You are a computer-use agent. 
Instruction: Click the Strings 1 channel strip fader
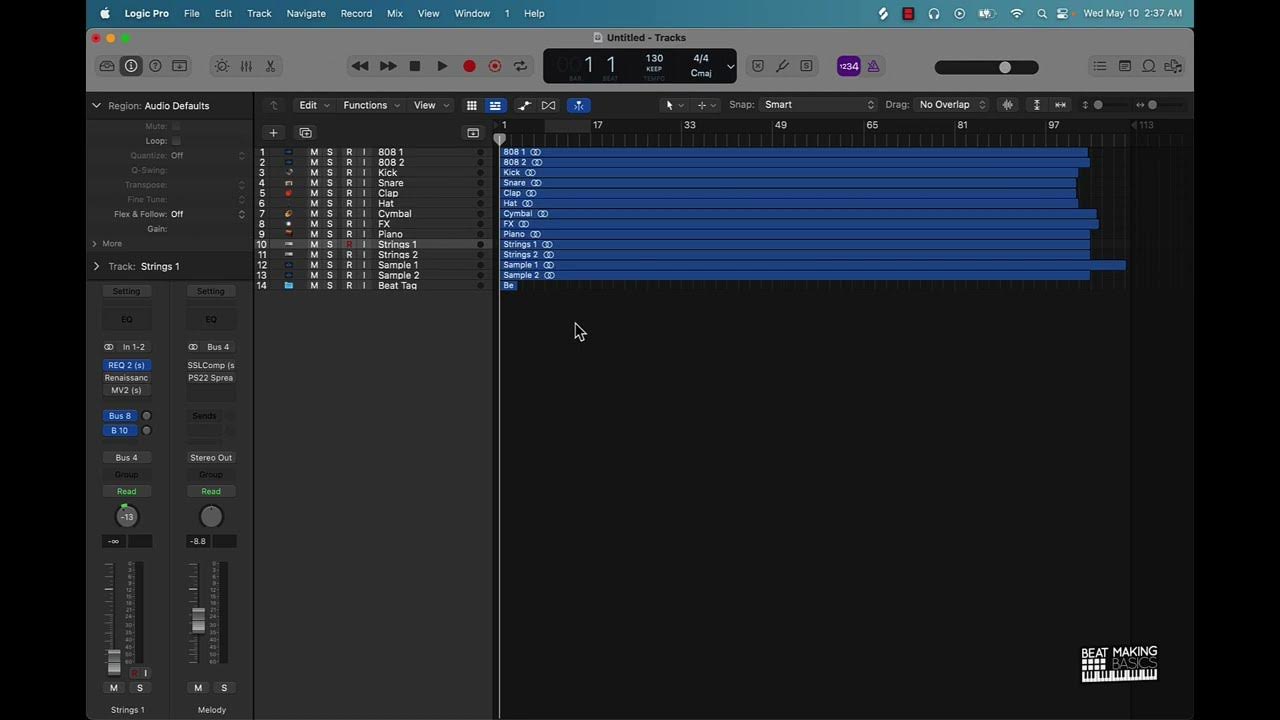pos(114,662)
